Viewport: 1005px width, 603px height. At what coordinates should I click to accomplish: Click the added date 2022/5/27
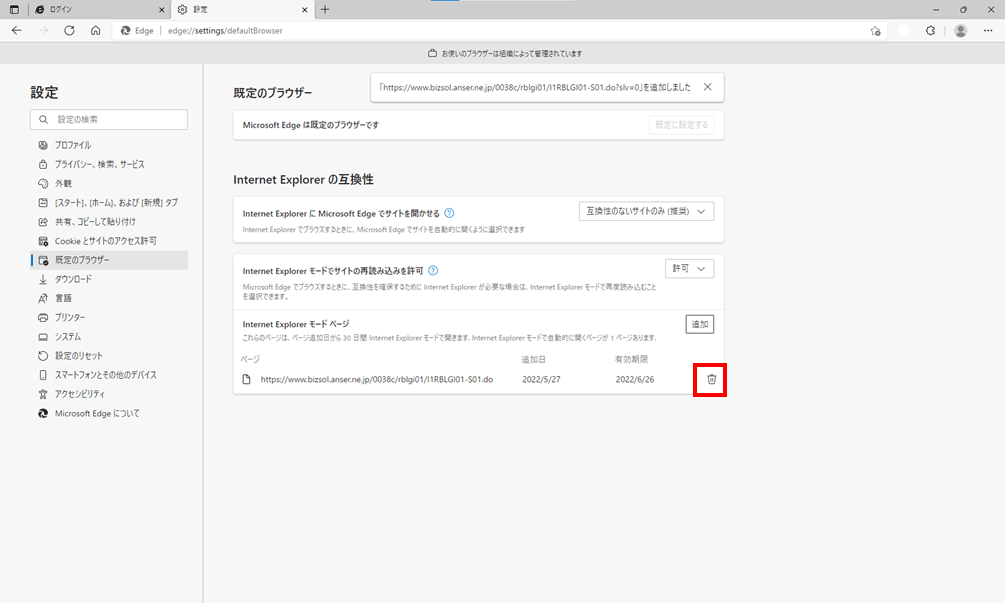[541, 379]
